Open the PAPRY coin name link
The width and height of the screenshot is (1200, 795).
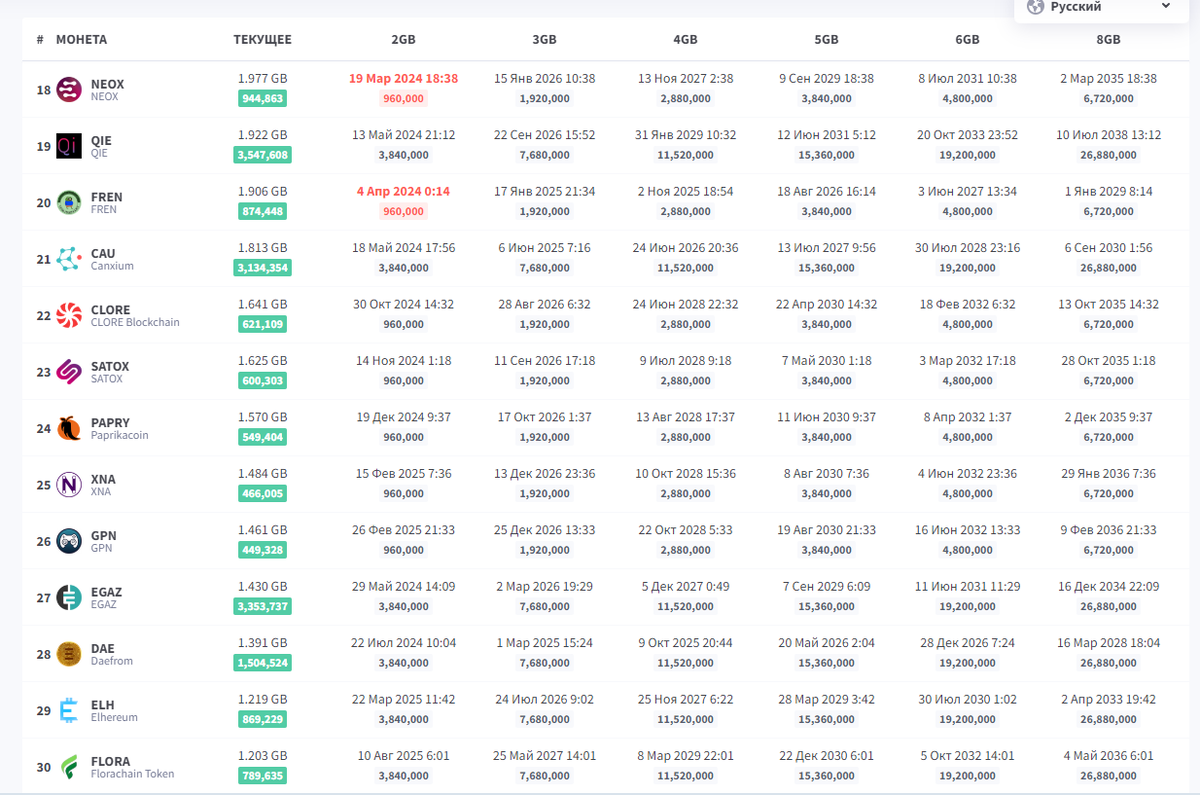(x=110, y=423)
